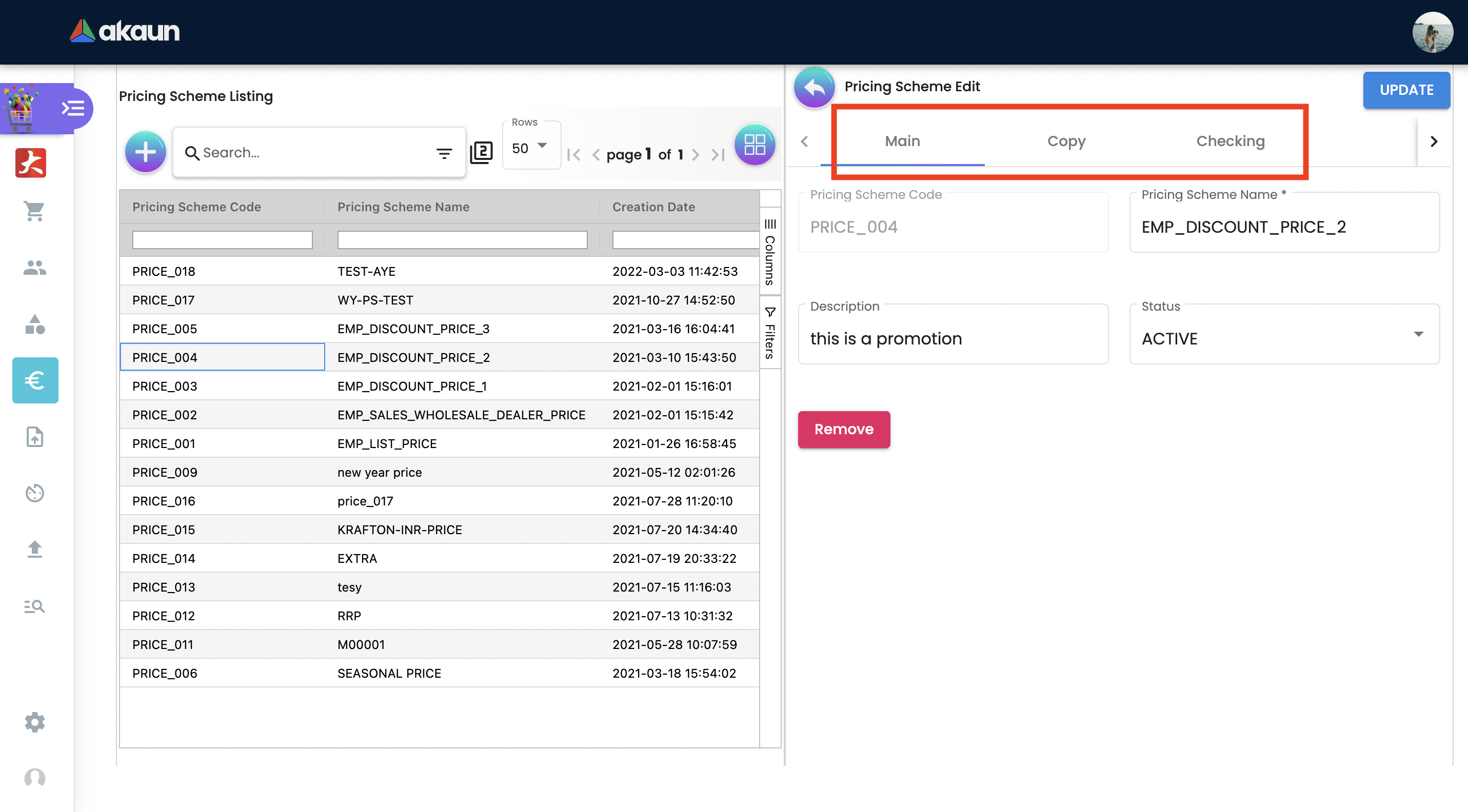Switch to the Checking tab
The image size is (1468, 812).
pos(1231,141)
